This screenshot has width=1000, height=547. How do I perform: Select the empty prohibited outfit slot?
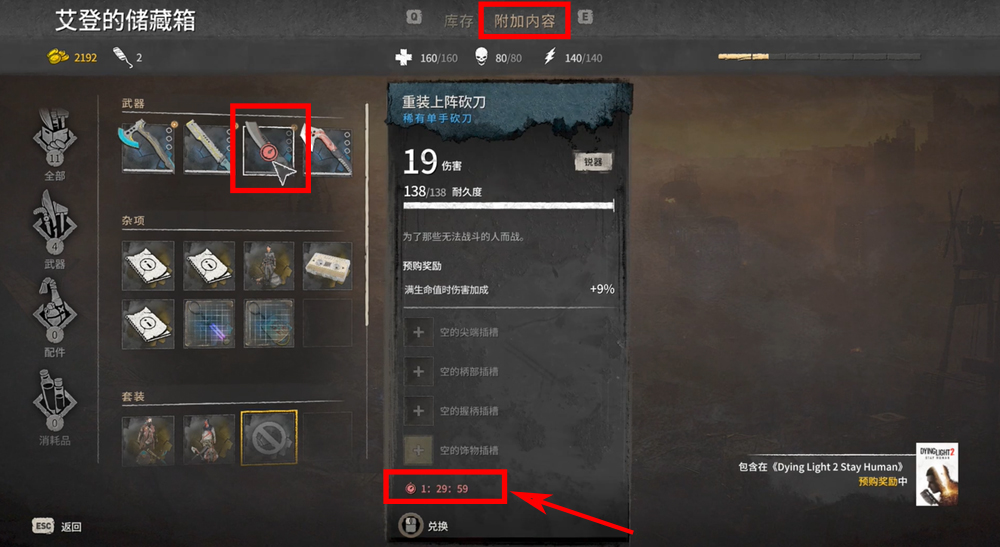[269, 437]
